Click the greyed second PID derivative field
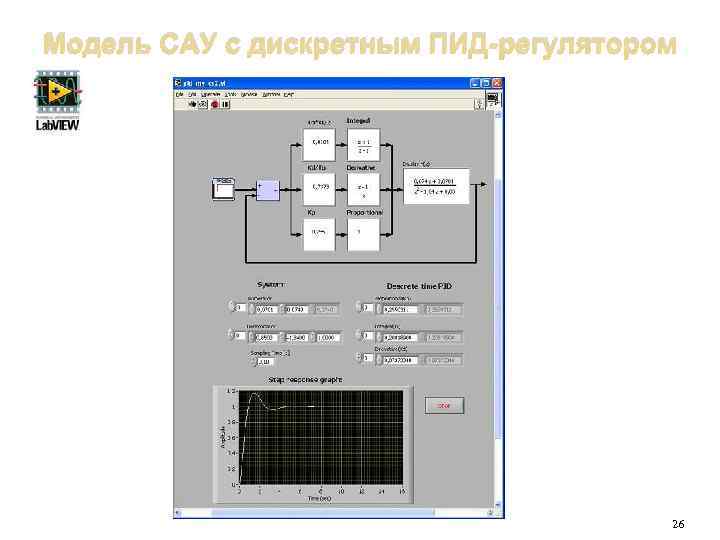 pos(443,360)
